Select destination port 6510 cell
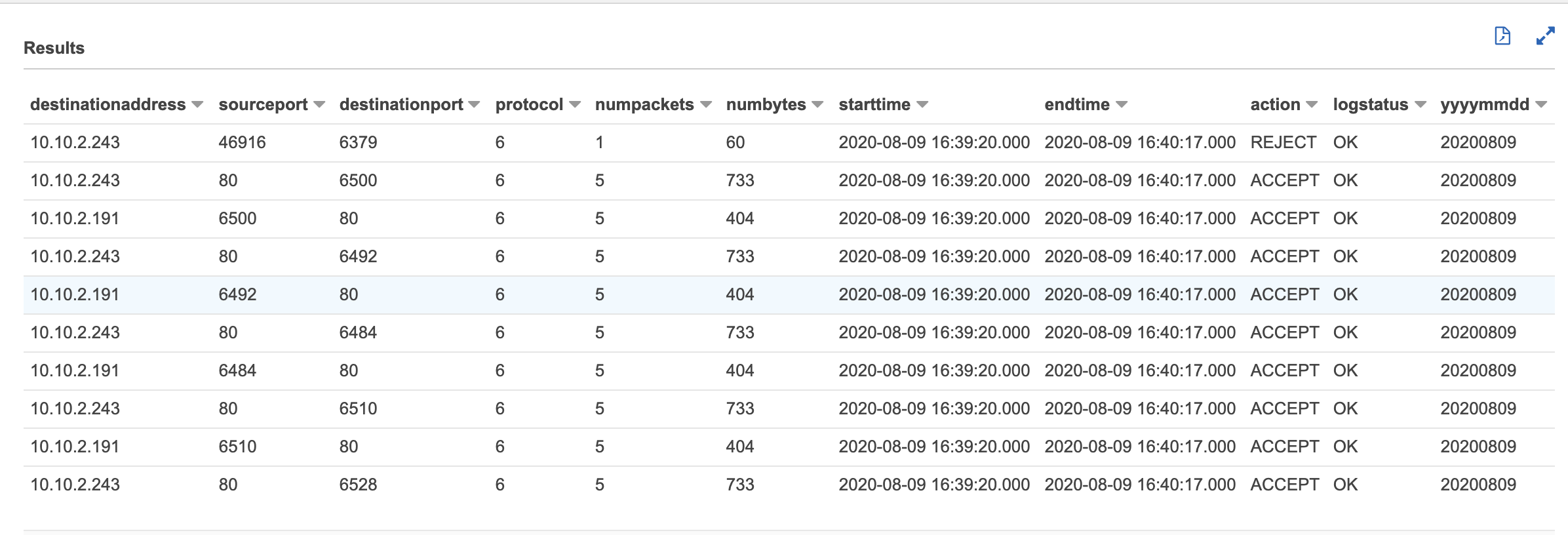Image resolution: width=1568 pixels, height=535 pixels. tap(358, 408)
